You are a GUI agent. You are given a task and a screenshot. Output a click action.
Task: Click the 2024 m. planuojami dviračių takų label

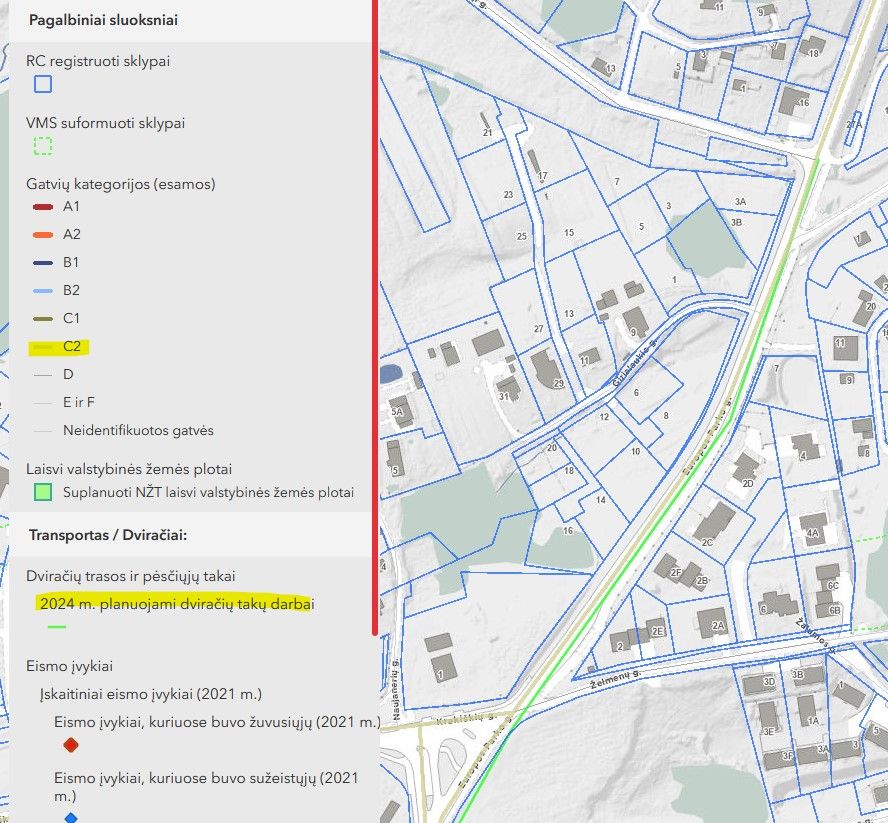(177, 604)
